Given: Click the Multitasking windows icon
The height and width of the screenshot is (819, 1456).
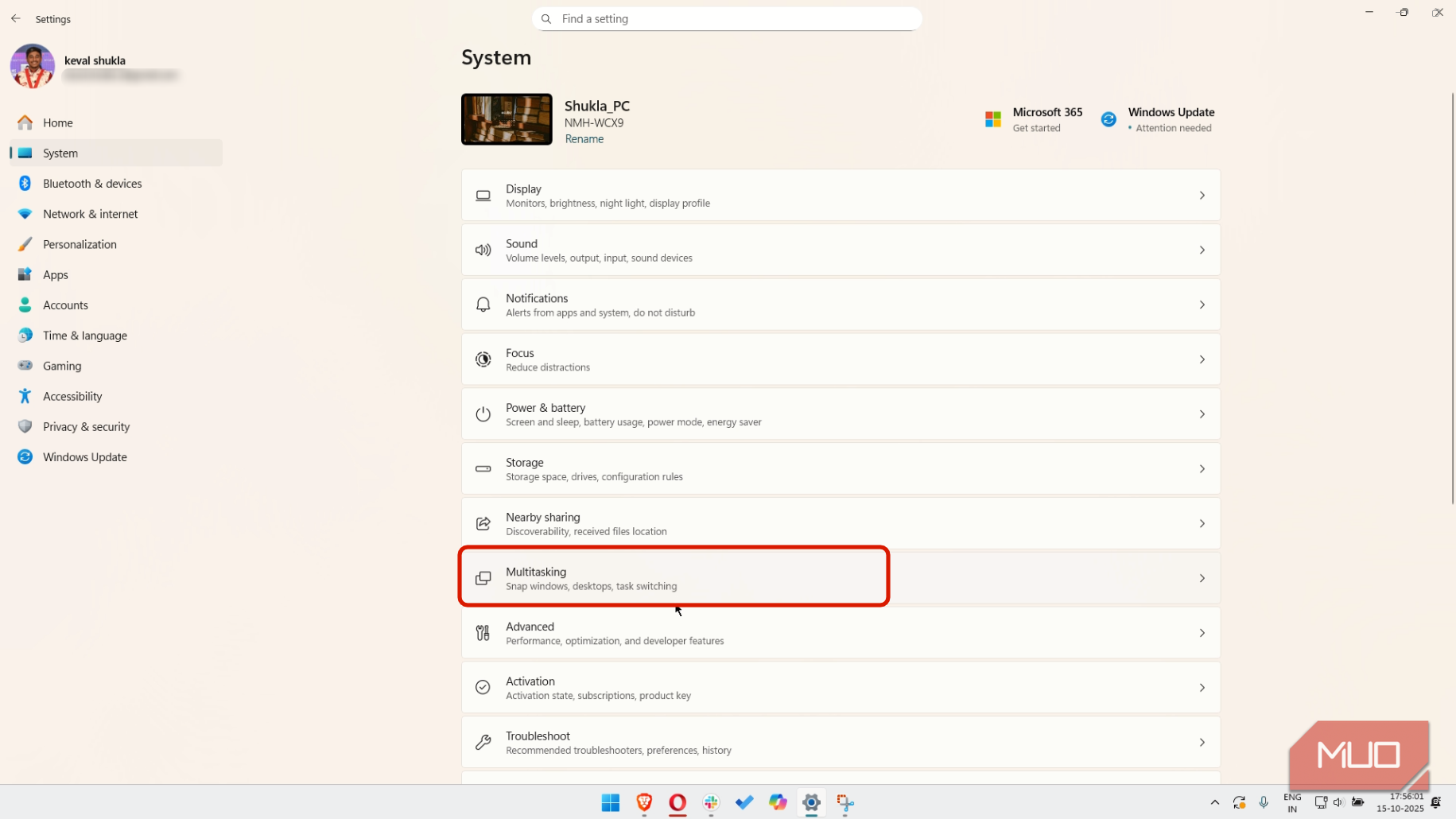Looking at the screenshot, I should point(483,578).
